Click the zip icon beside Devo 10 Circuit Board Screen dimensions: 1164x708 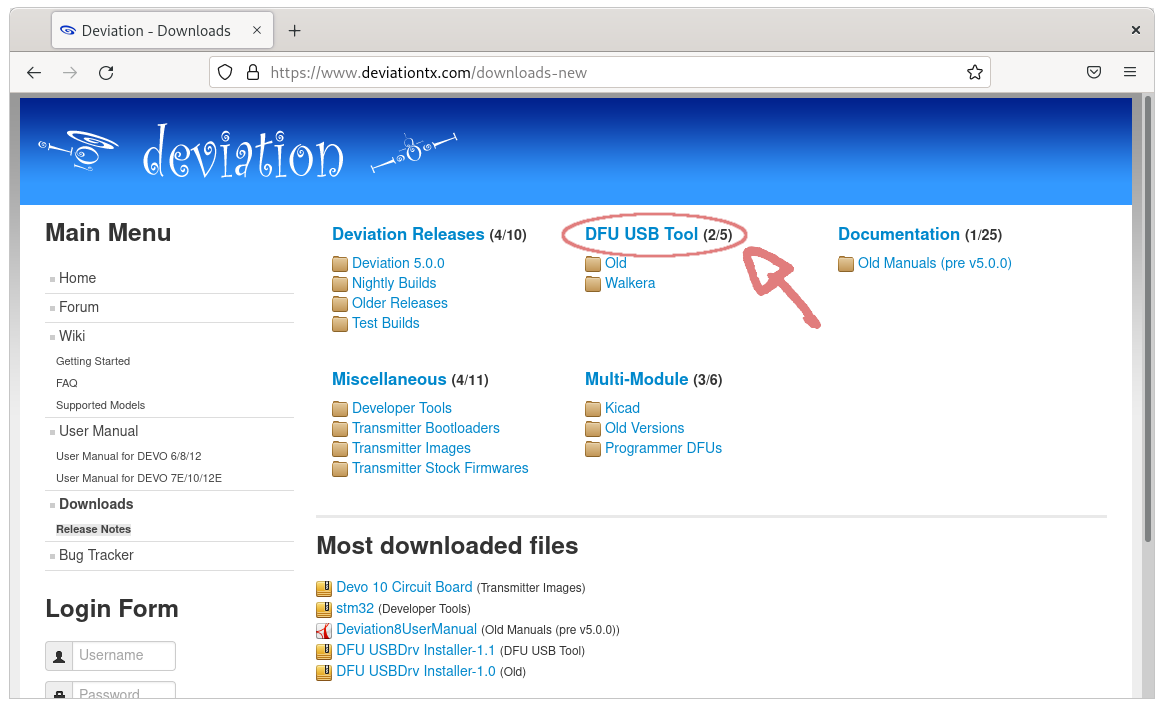coord(324,589)
